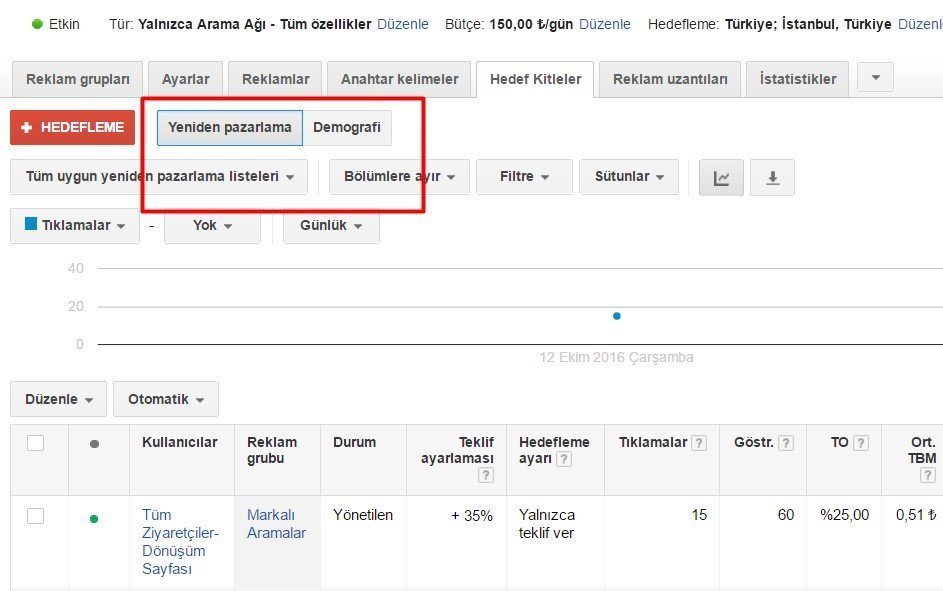Switch to the Anahtar kelimeler tab
Screen dimensions: 943x591
tap(399, 79)
